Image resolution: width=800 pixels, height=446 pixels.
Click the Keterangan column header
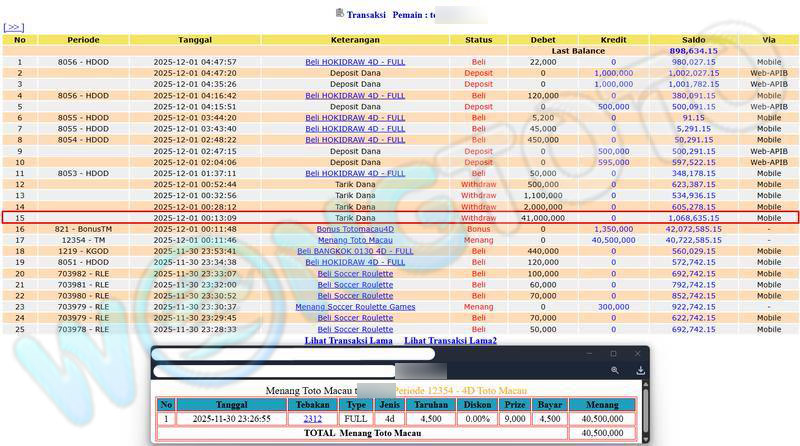pyautogui.click(x=355, y=39)
